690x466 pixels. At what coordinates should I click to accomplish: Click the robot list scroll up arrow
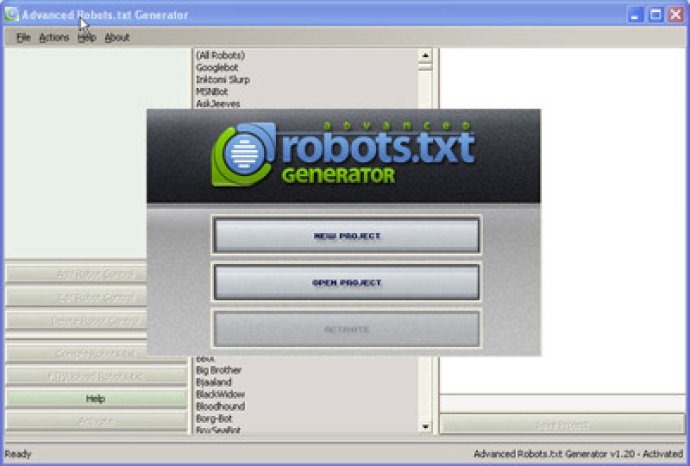coord(425,55)
